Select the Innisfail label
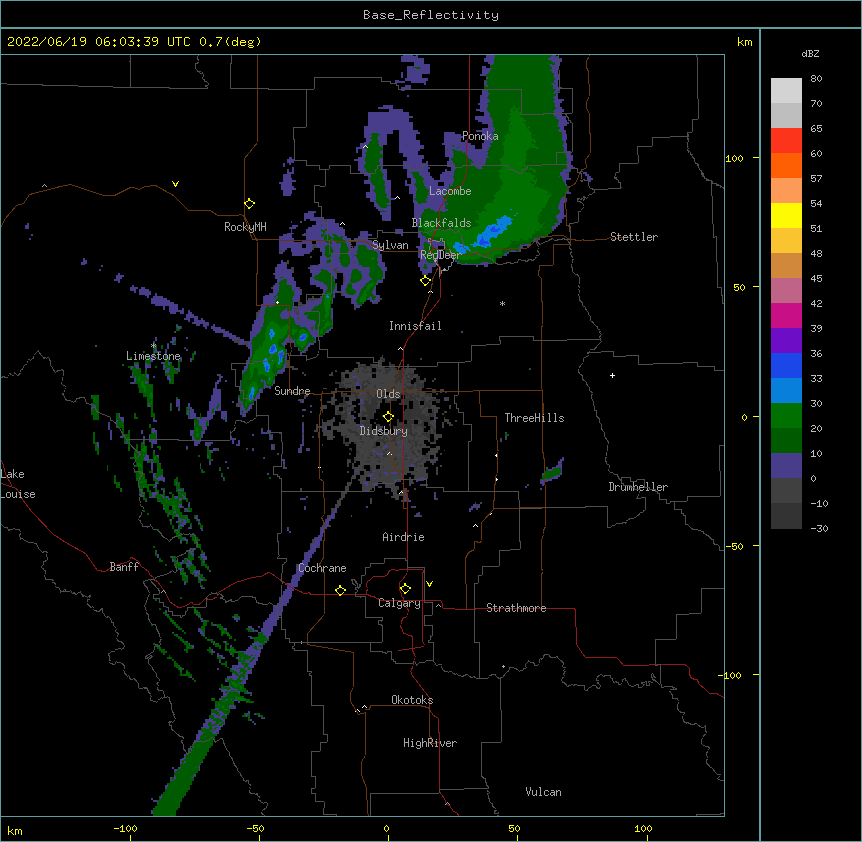The height and width of the screenshot is (842, 862). tap(415, 326)
